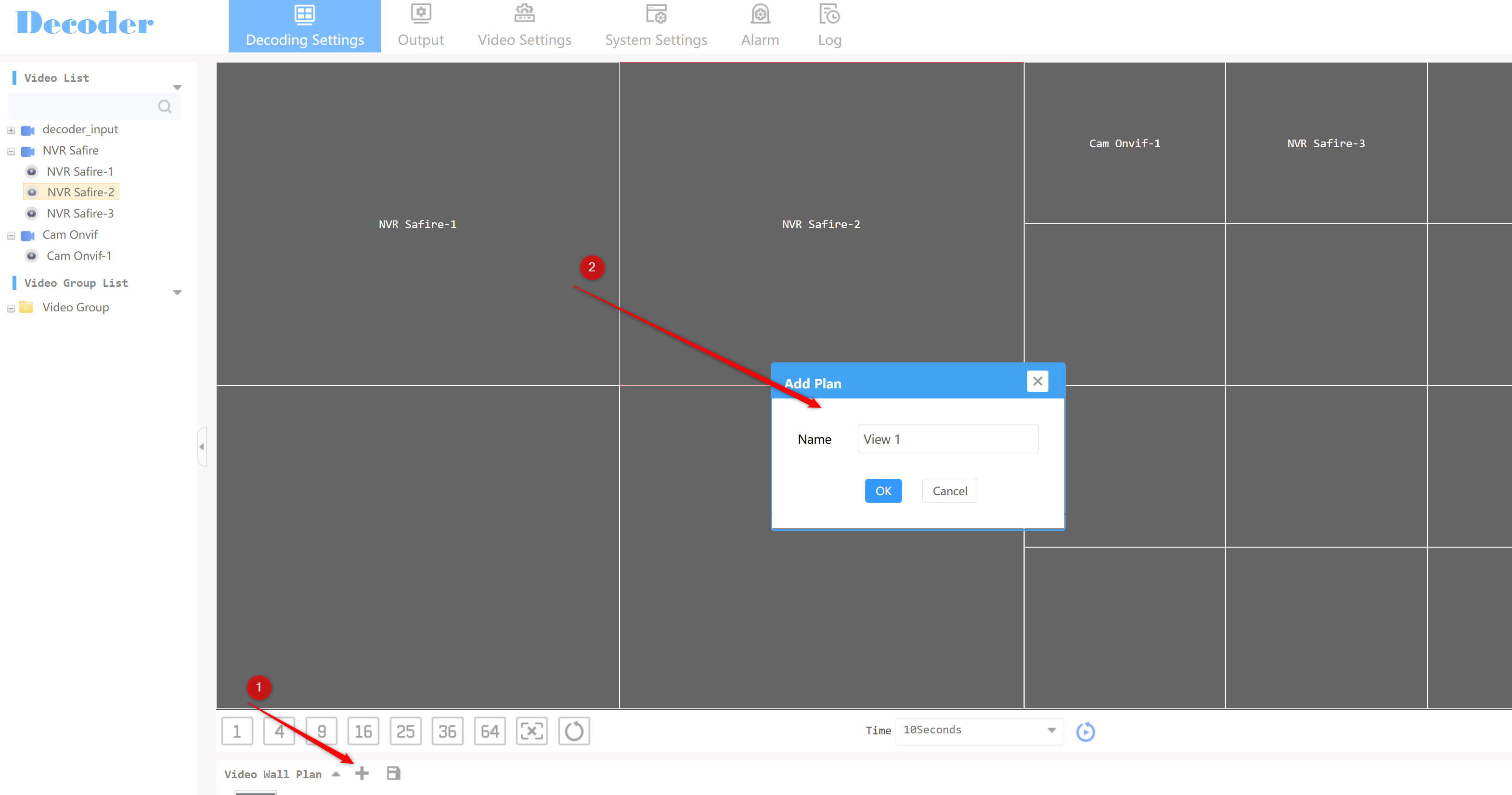Open the Decoding Settings tab
Image resolution: width=1512 pixels, height=795 pixels.
point(305,26)
